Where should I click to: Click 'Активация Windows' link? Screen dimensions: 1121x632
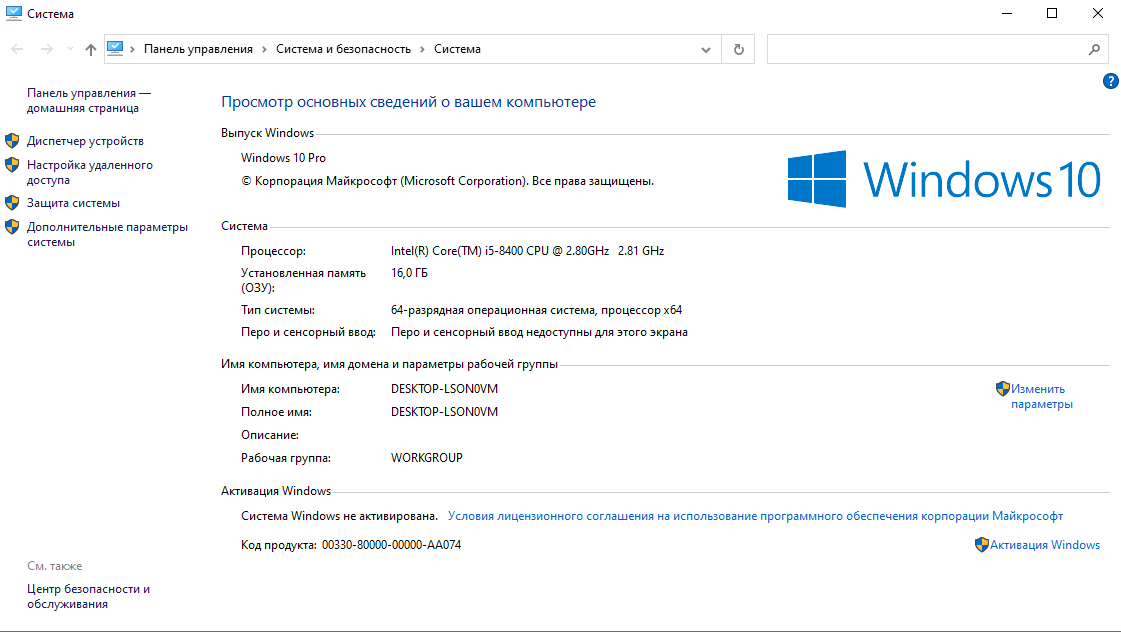[x=1045, y=545]
